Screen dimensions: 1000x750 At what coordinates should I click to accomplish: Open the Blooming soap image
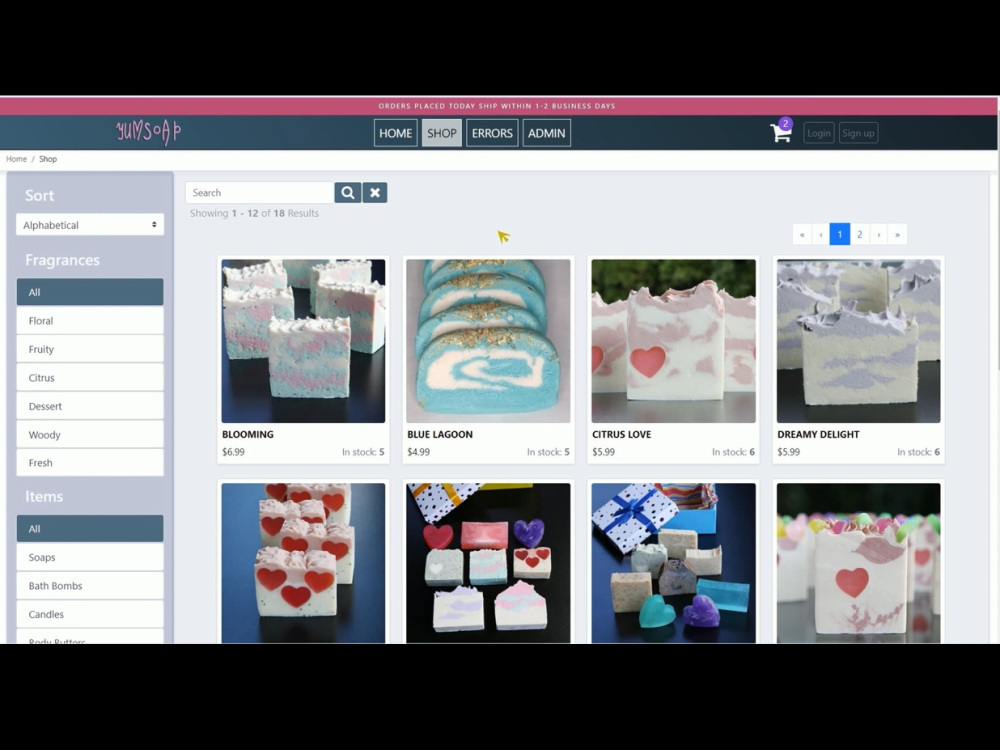point(304,341)
